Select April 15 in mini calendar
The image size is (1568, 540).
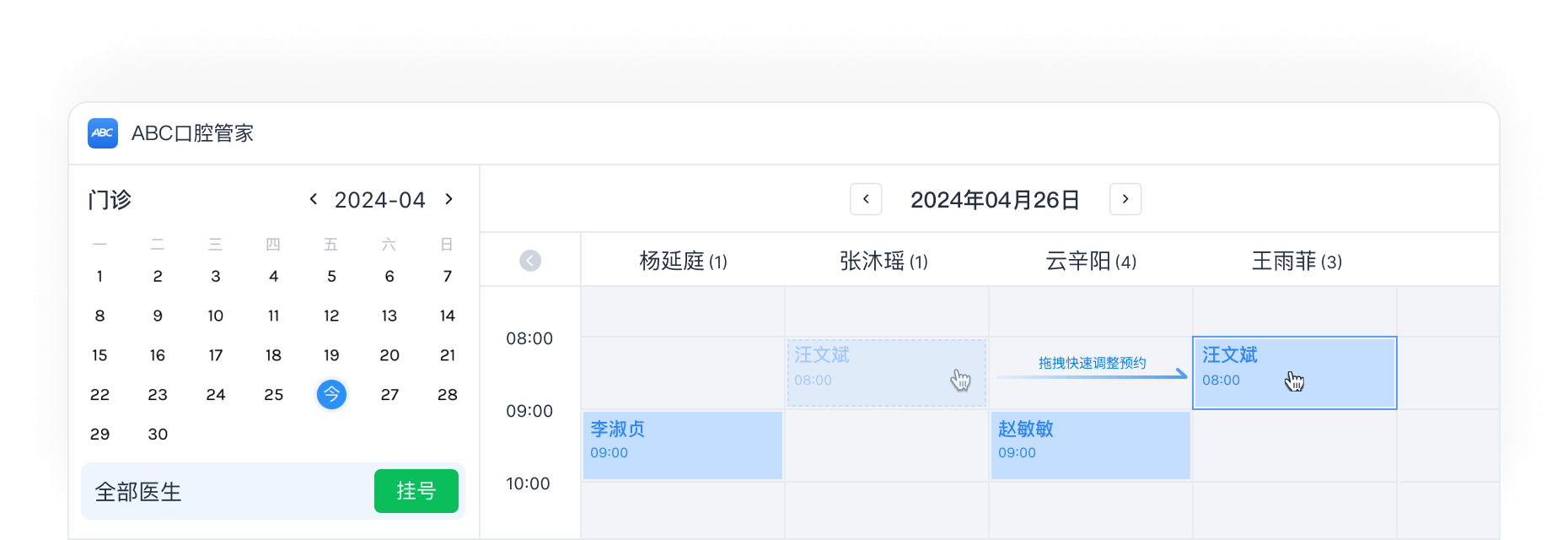pos(99,355)
